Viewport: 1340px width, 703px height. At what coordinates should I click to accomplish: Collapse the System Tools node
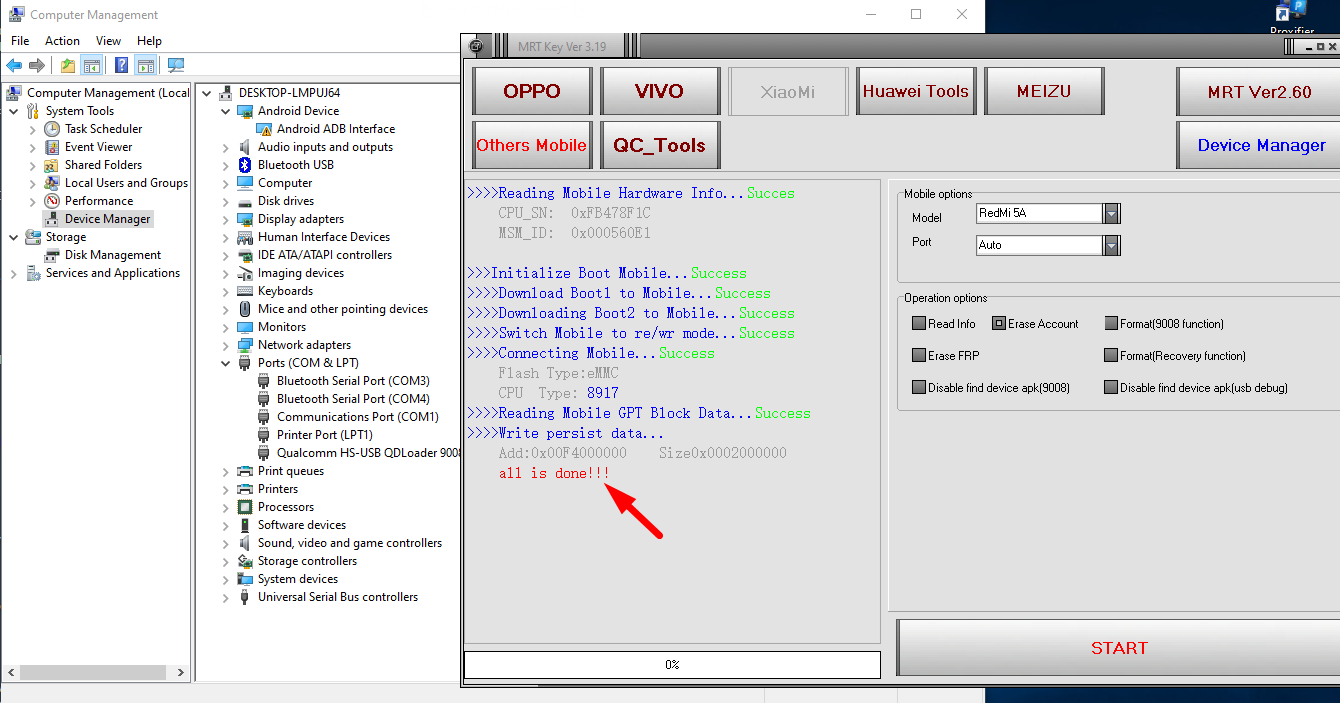tap(14, 111)
